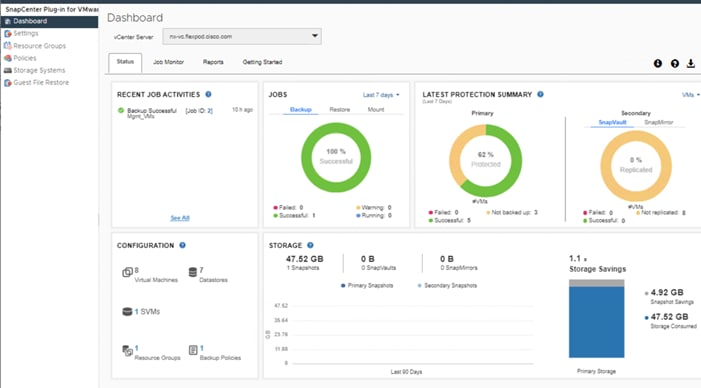Click the 4.92 GB Snapshot Savings value

click(x=667, y=292)
